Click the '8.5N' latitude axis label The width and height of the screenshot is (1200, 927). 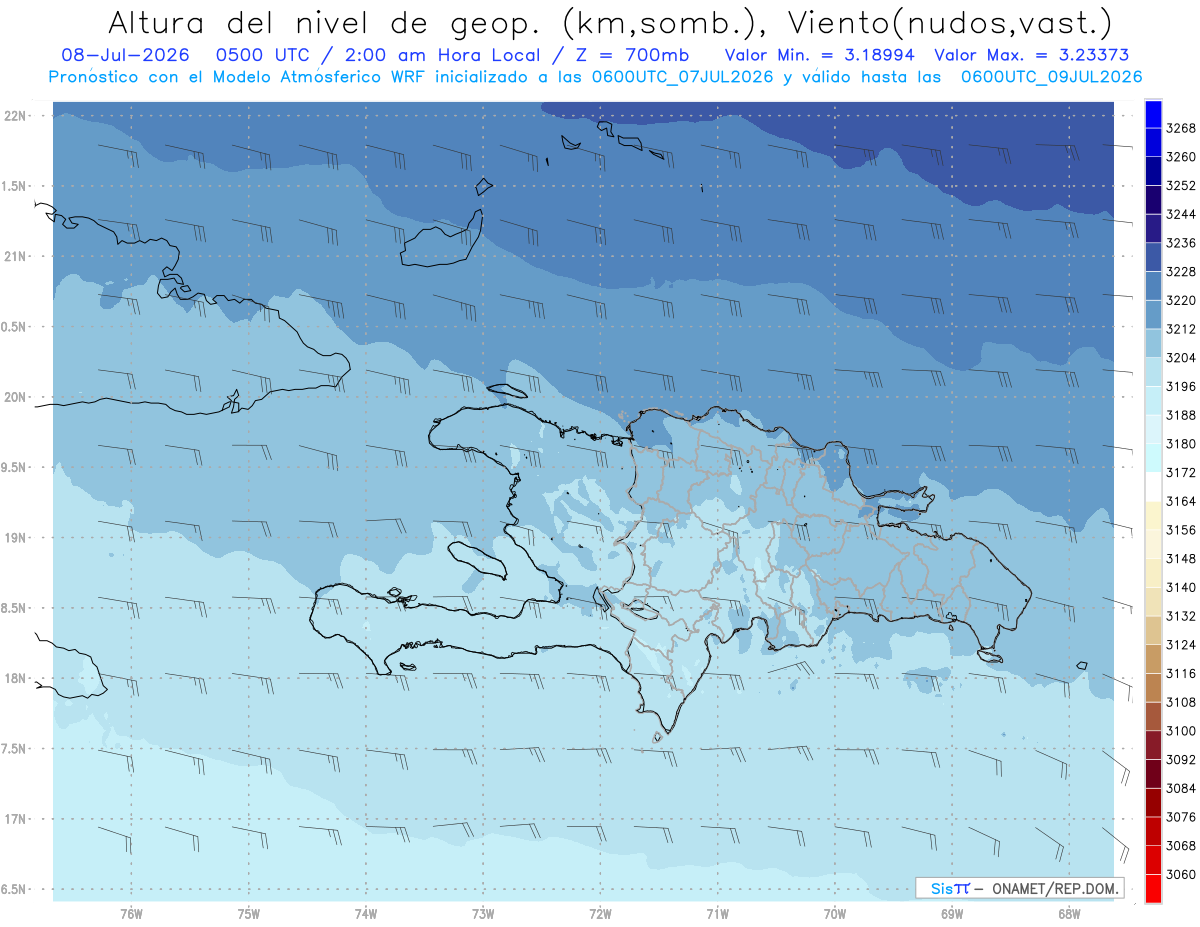pyautogui.click(x=13, y=608)
